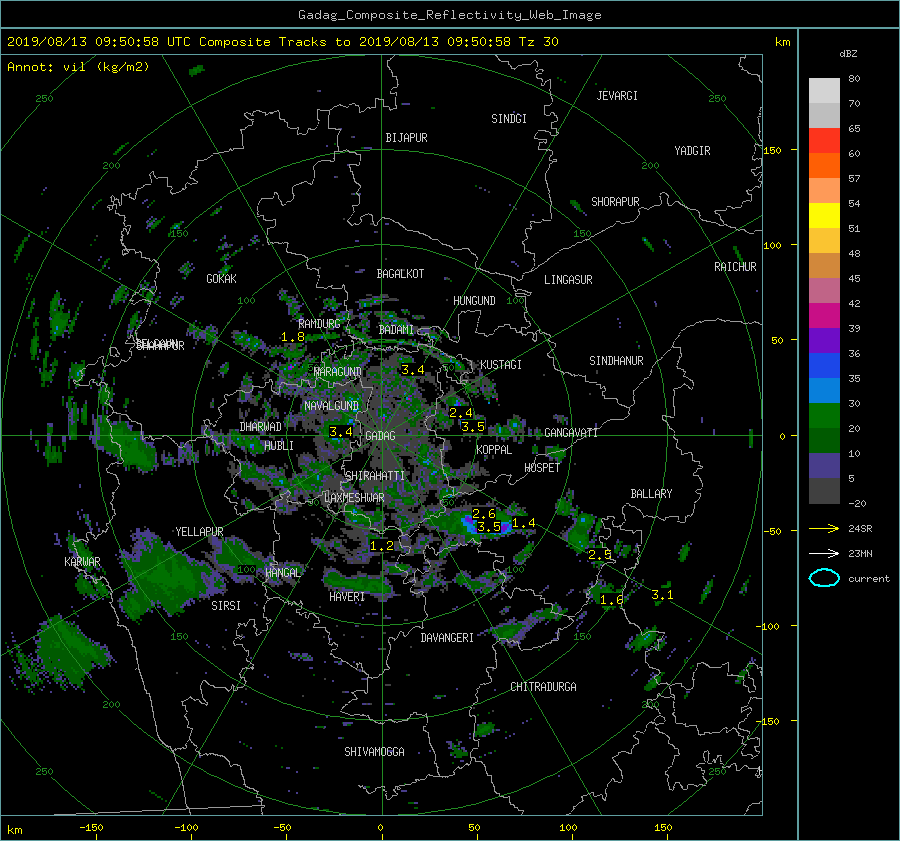
Task: Click the cyan 'current' ellipse legend icon
Action: point(824,578)
